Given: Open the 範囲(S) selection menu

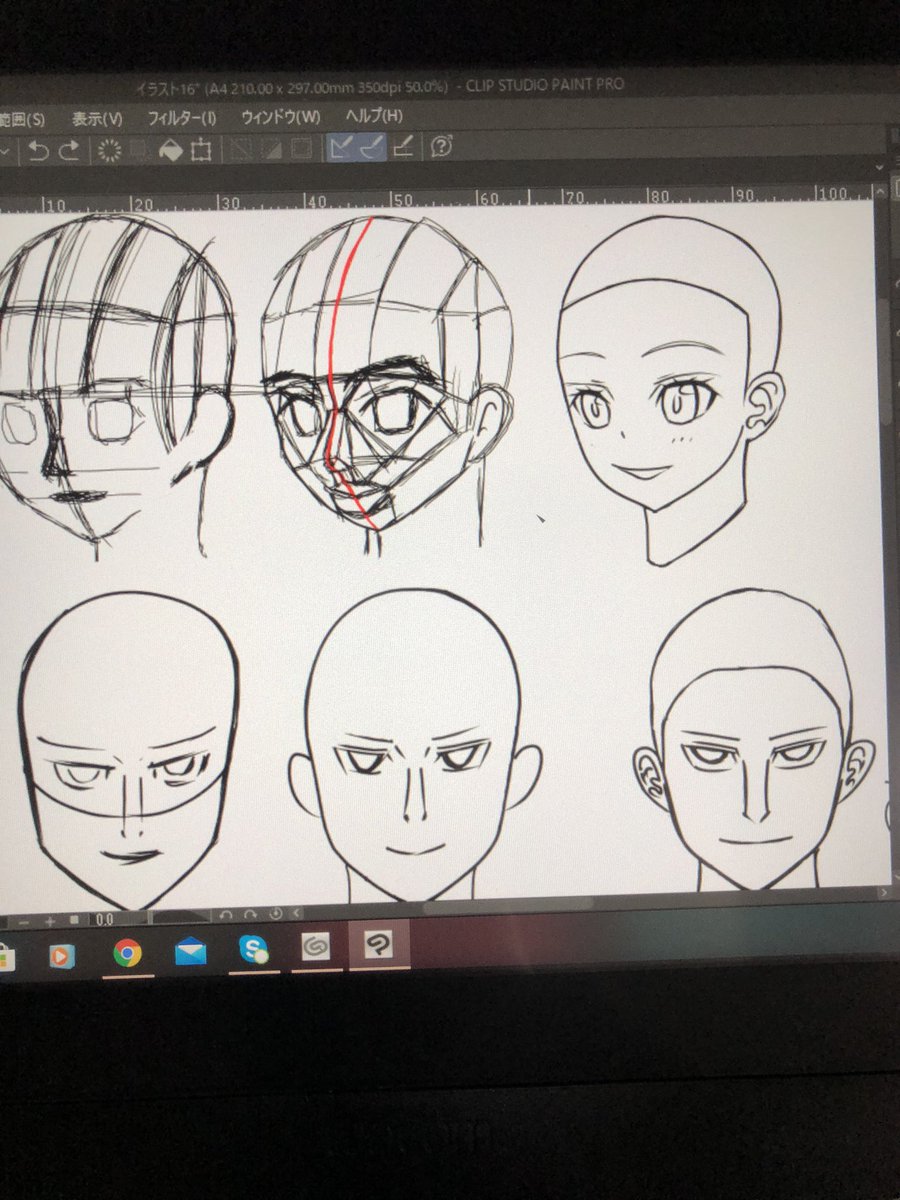Looking at the screenshot, I should [x=22, y=119].
